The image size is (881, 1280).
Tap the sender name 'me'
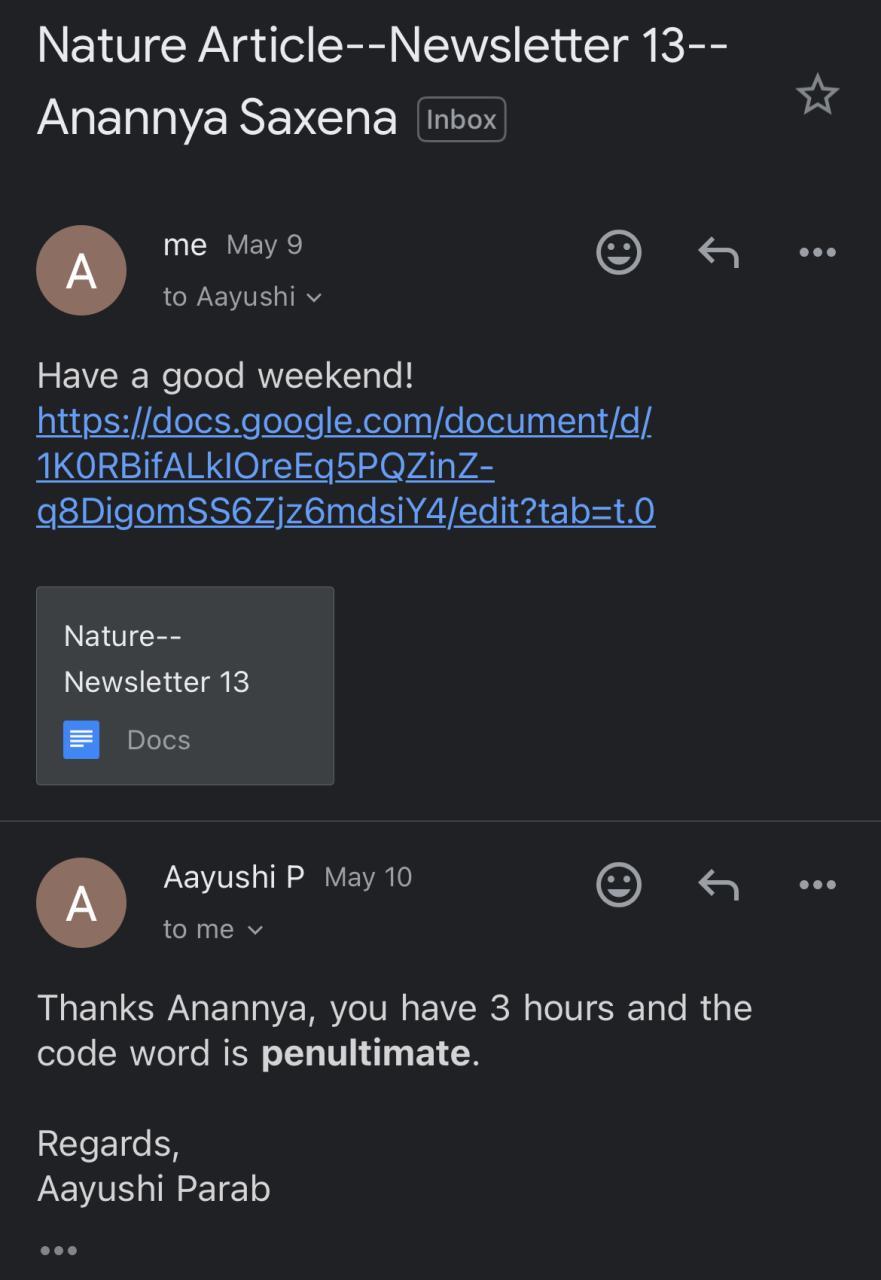click(x=185, y=245)
